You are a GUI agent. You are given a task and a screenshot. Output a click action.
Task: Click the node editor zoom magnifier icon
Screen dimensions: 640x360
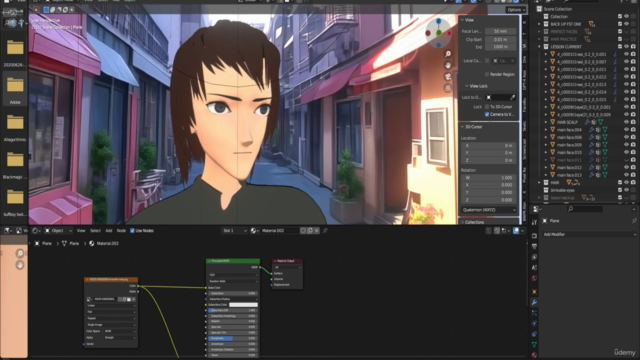point(20,253)
